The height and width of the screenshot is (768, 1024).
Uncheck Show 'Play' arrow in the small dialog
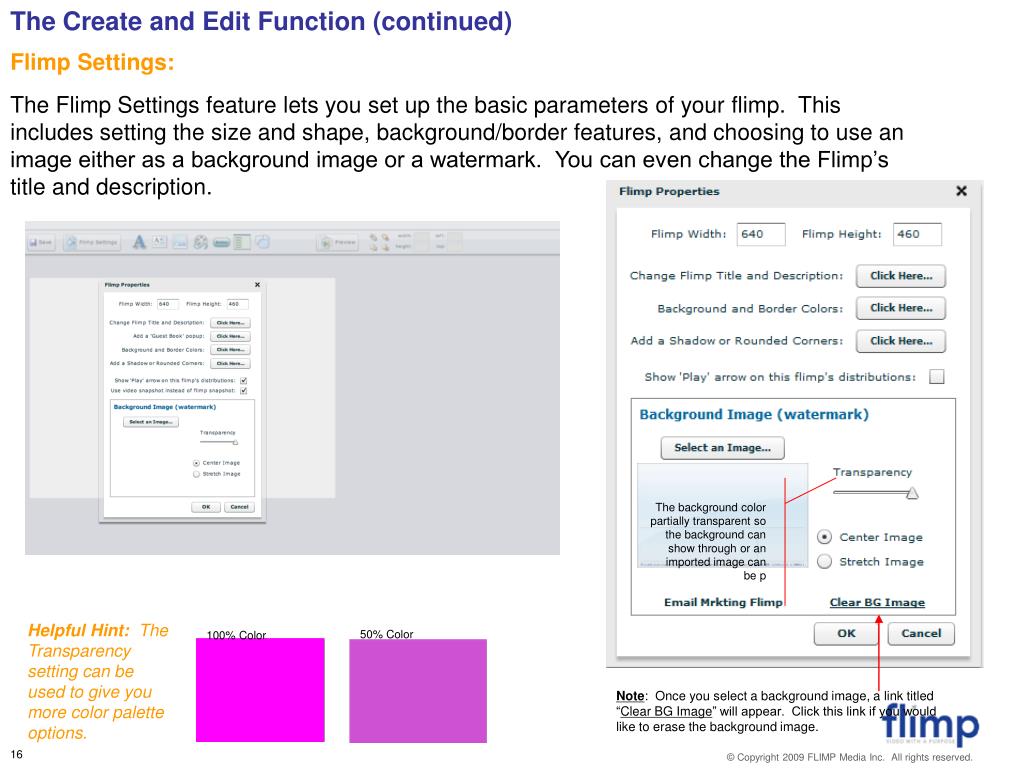244,380
